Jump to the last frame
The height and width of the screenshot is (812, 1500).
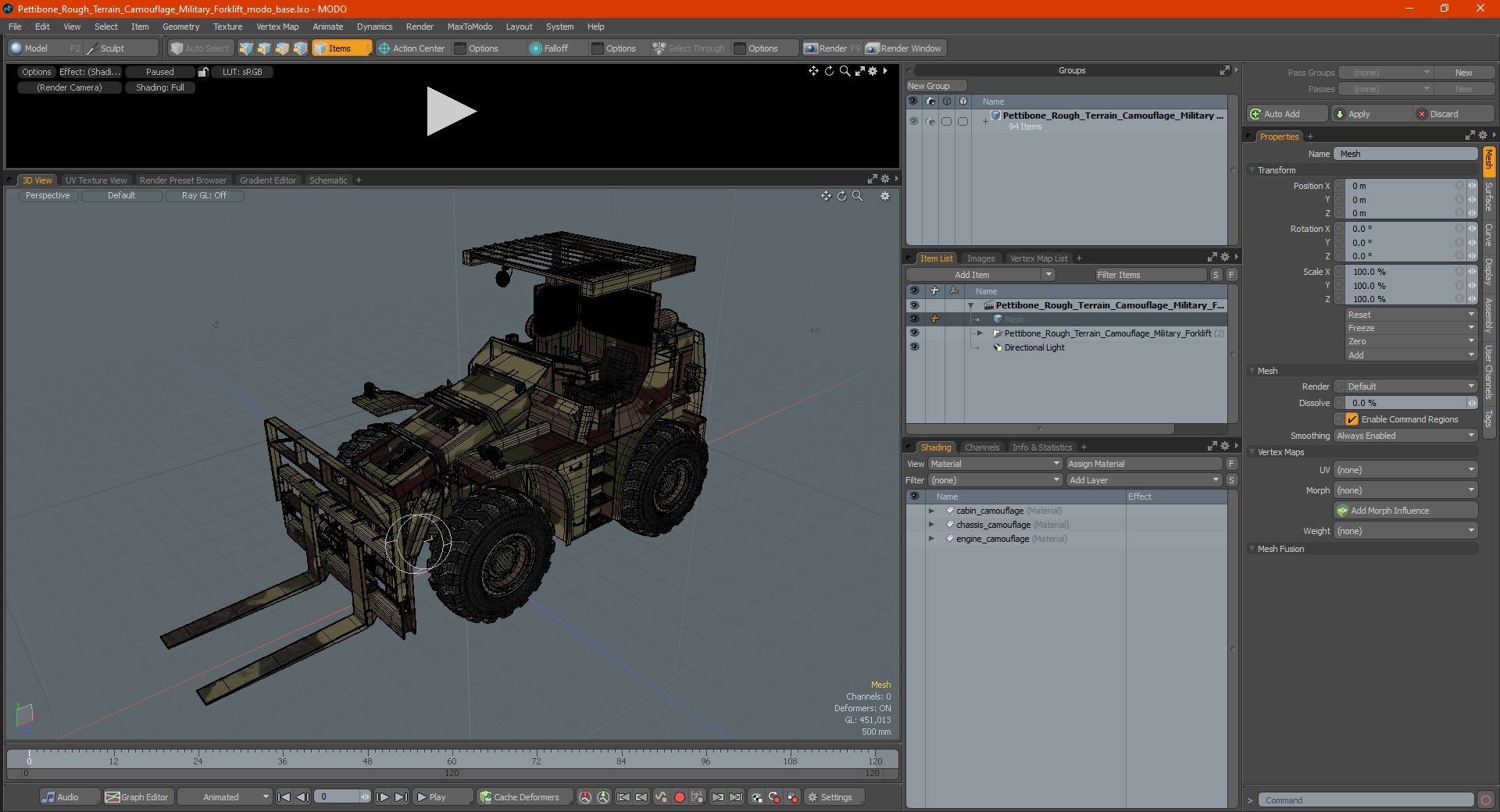(401, 797)
